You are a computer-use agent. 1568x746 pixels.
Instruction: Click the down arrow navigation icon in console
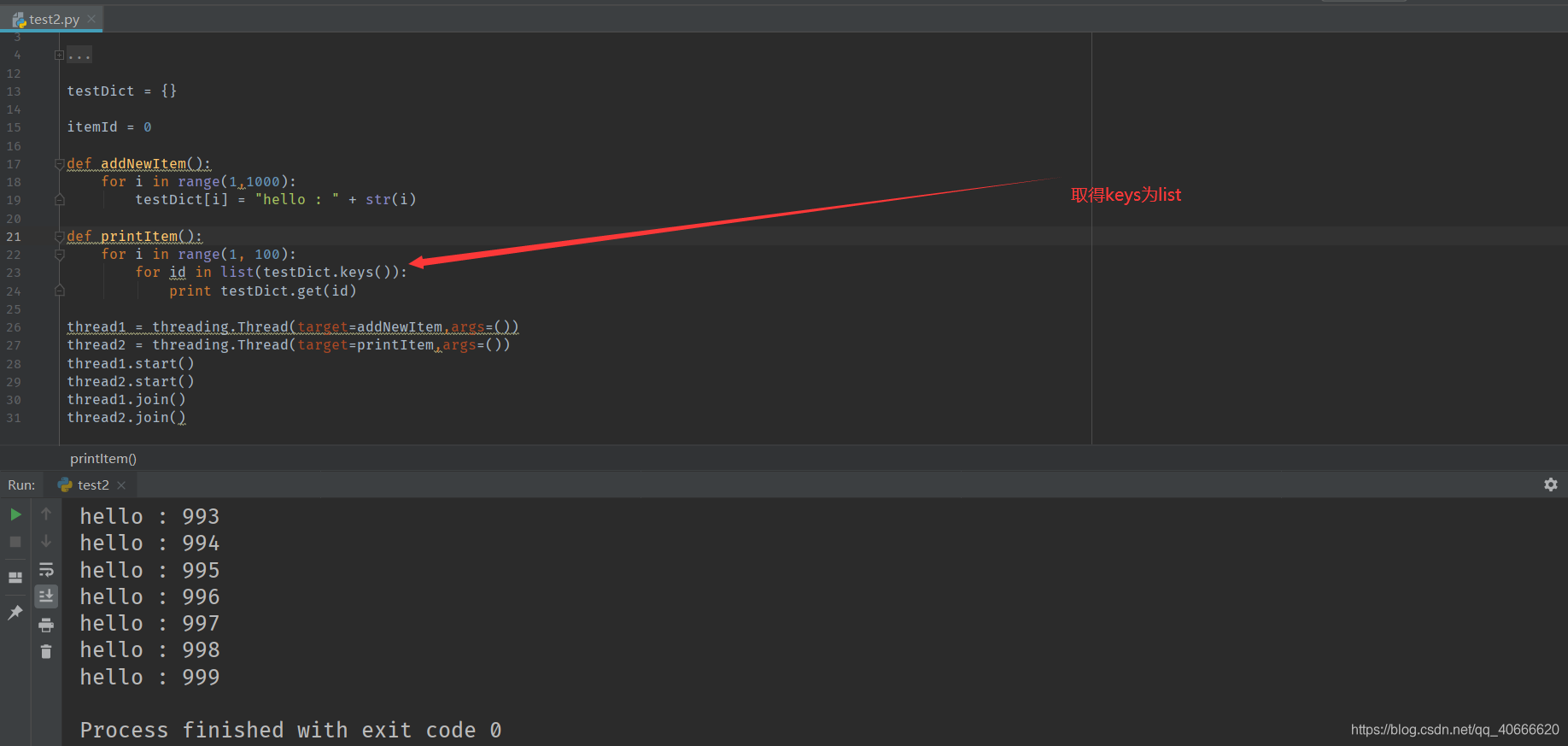[x=46, y=539]
